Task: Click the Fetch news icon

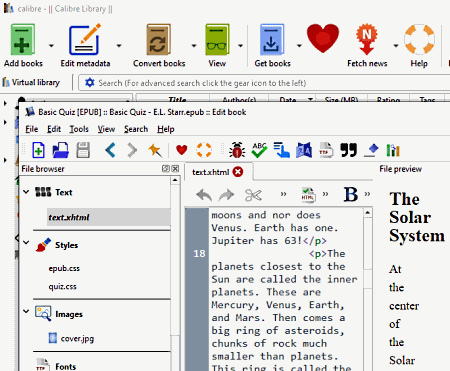Action: (367, 39)
